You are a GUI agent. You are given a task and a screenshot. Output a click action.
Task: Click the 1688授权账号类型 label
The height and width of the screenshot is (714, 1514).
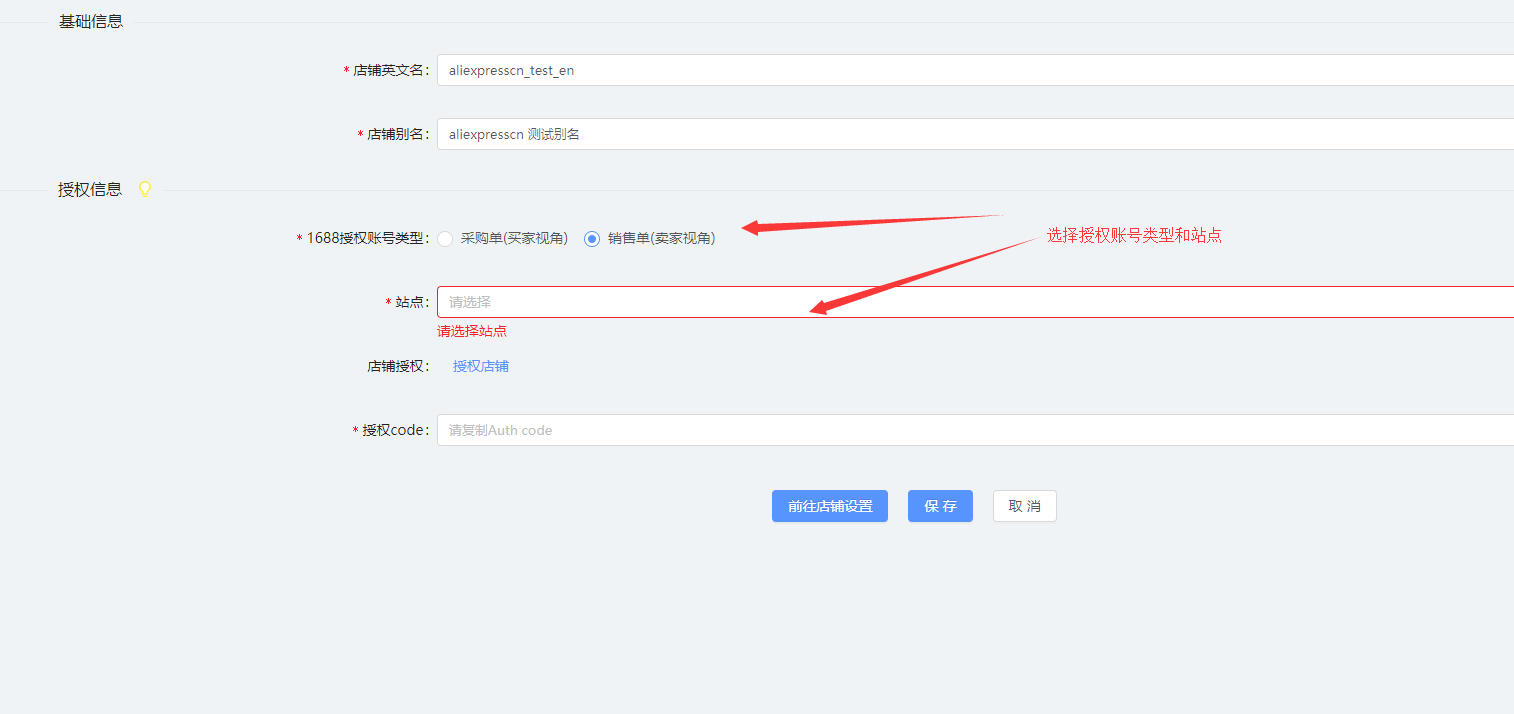coord(367,238)
